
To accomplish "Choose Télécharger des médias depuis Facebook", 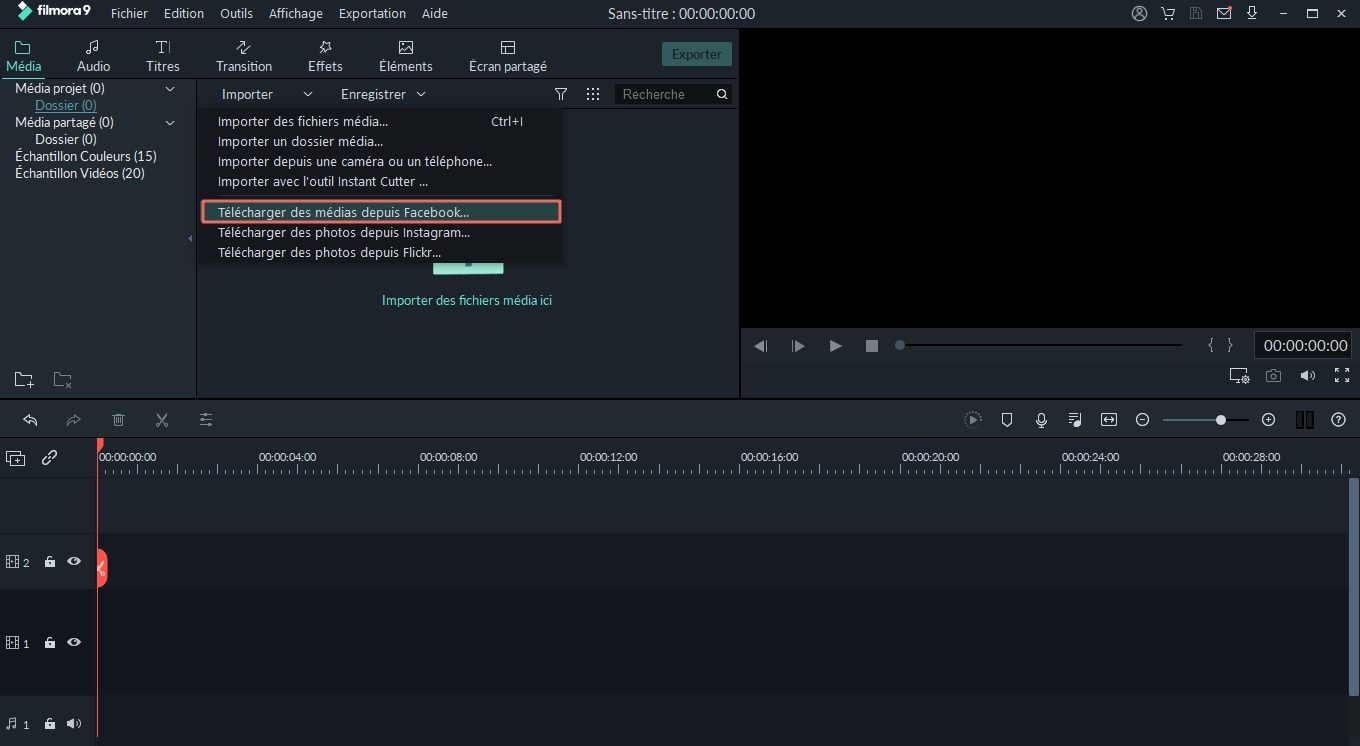I will pyautogui.click(x=381, y=212).
